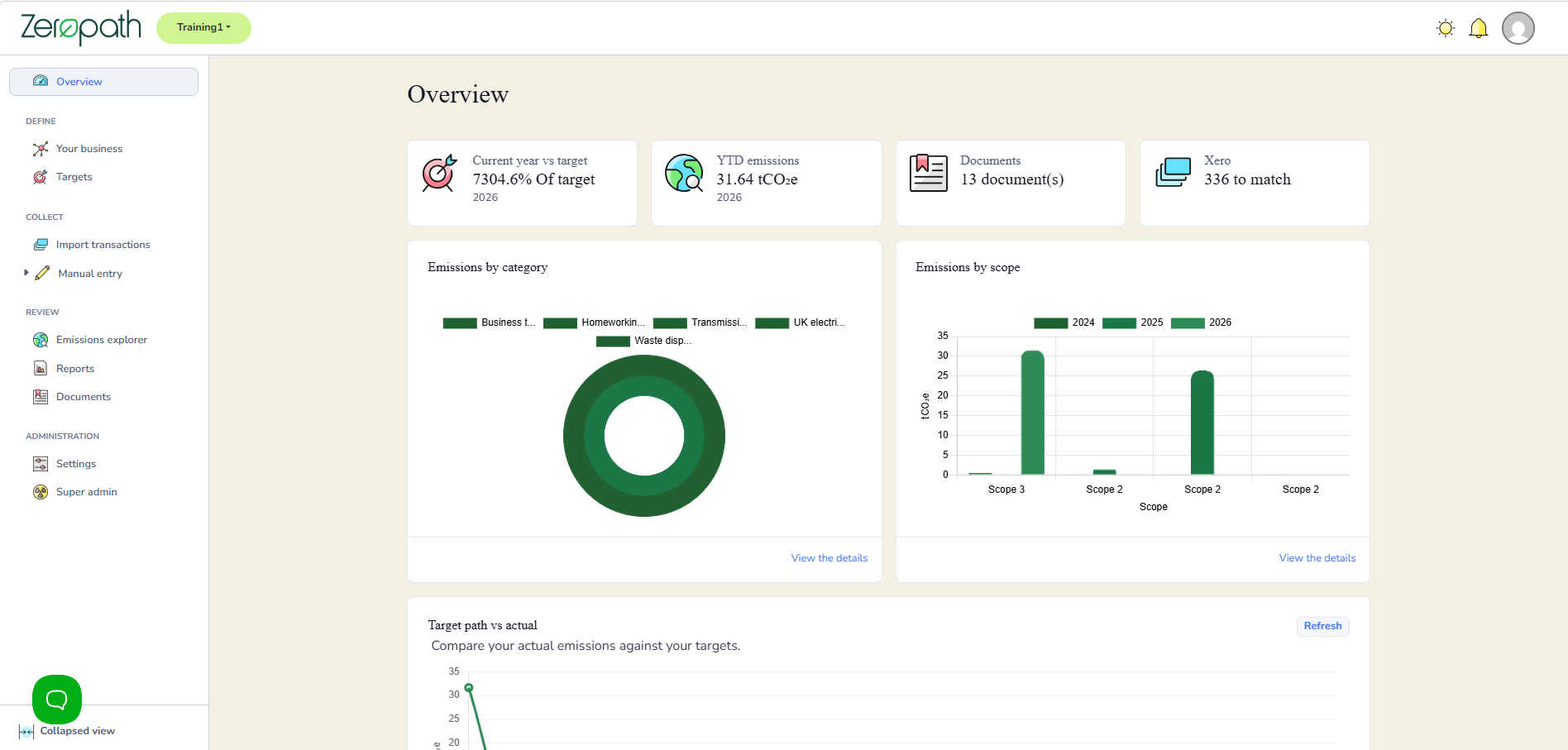Switch sidebar to Collapsed view

pyautogui.click(x=78, y=731)
